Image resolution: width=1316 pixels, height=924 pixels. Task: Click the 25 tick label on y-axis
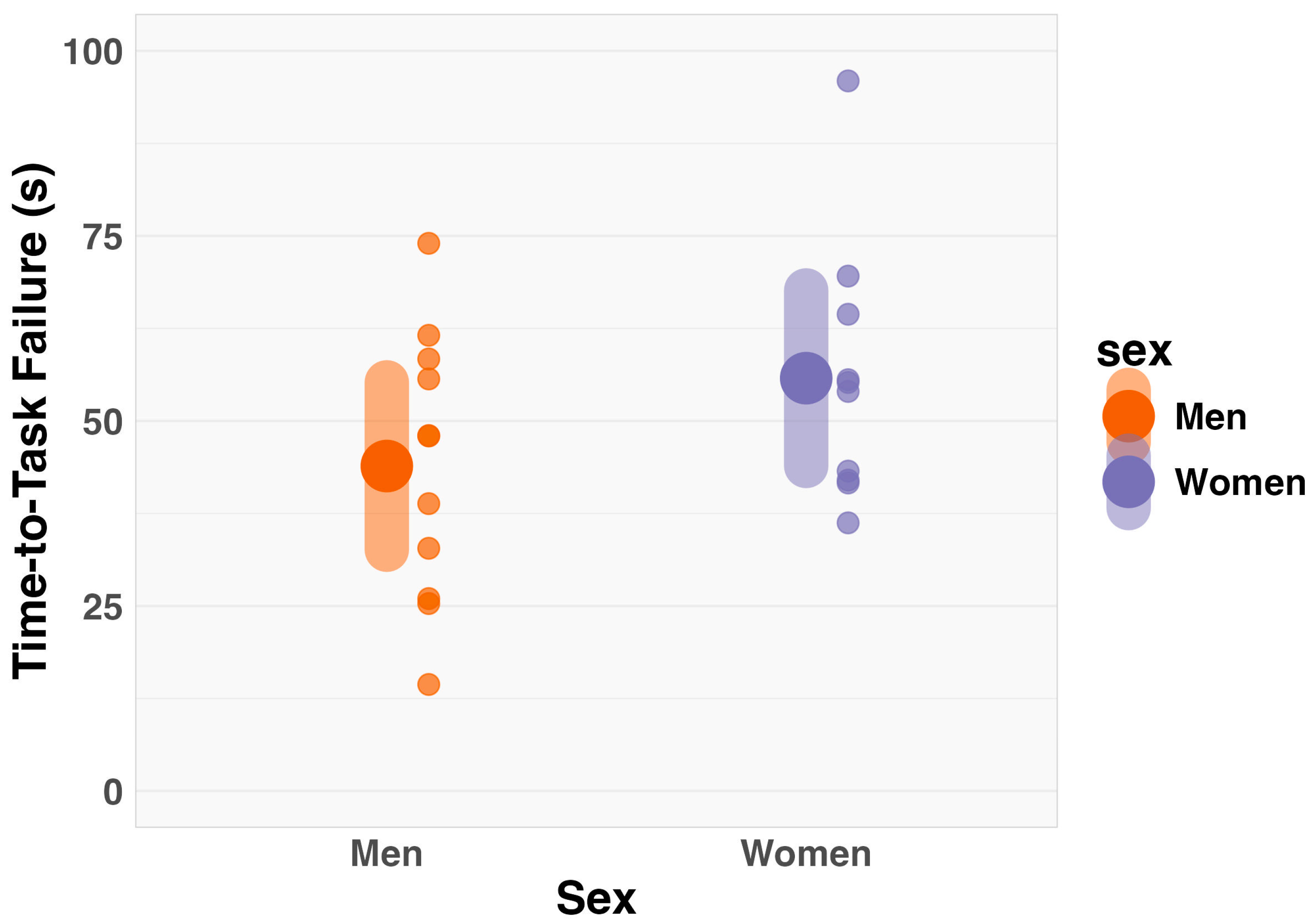tap(102, 607)
